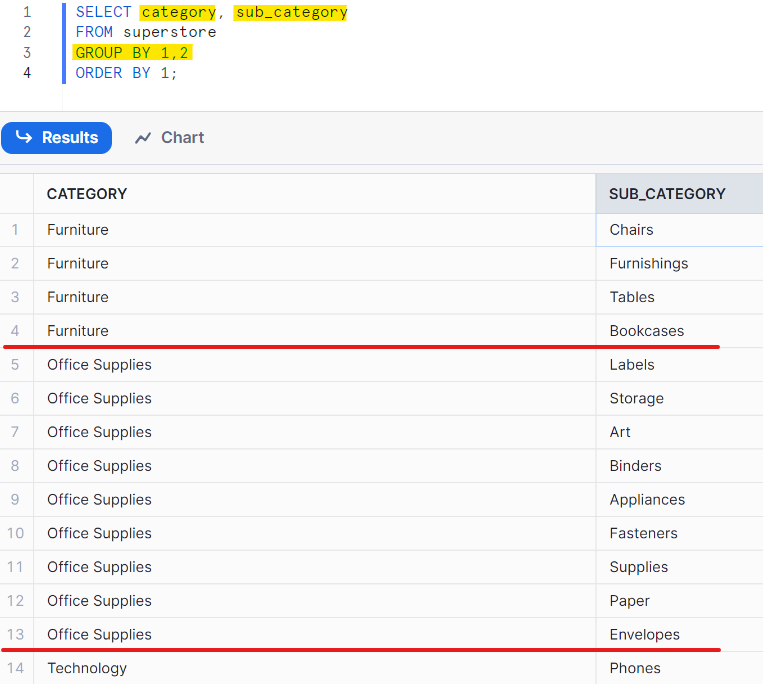This screenshot has height=684, width=763.
Task: Select the Technology category cell
Action: 87,668
